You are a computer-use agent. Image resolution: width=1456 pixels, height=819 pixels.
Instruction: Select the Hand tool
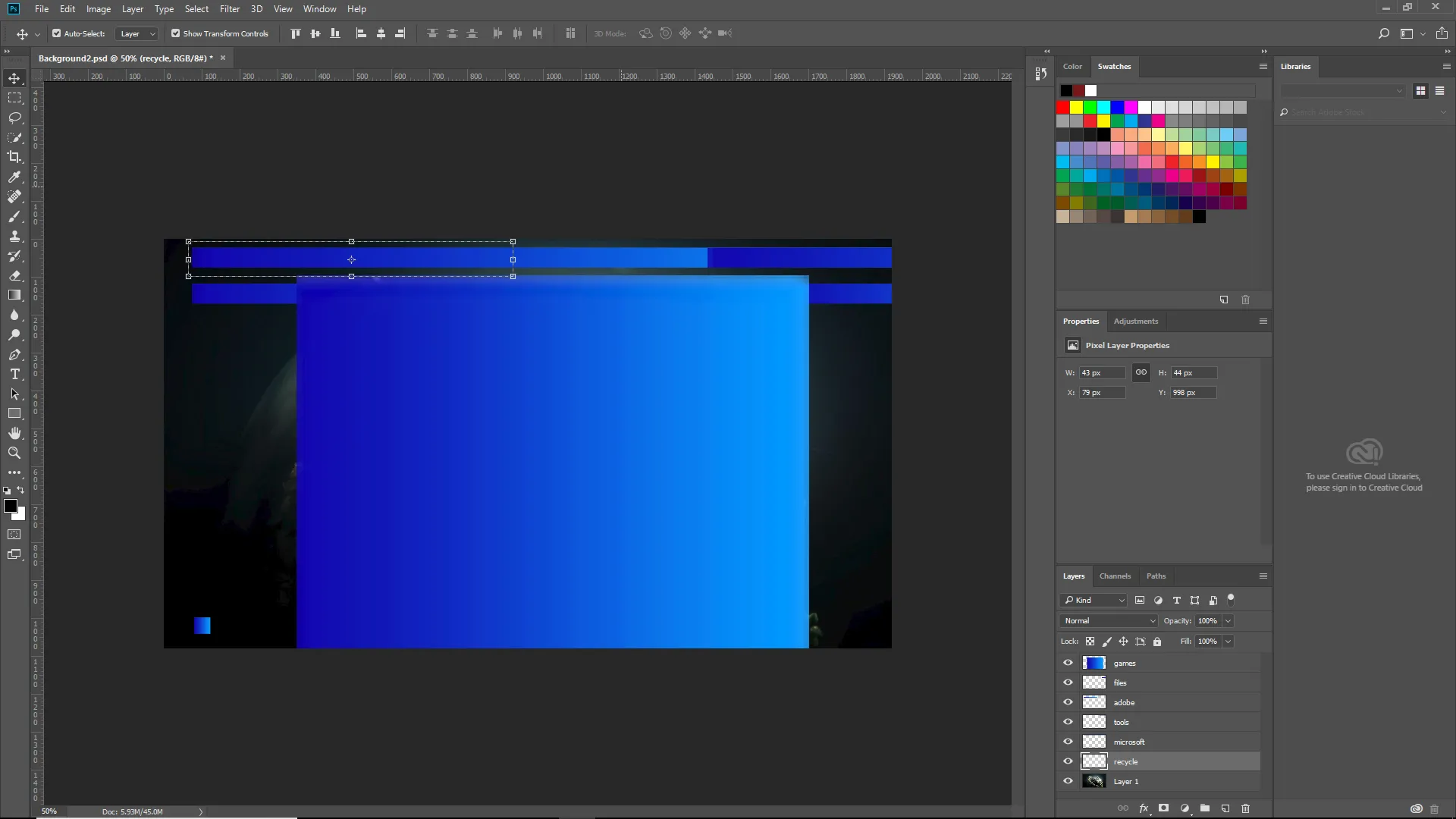[14, 433]
